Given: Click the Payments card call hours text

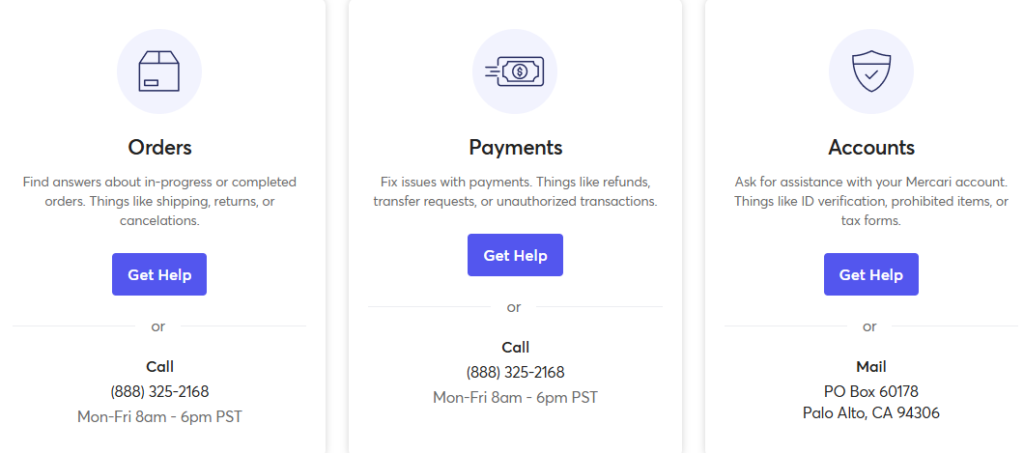Looking at the screenshot, I should [515, 397].
